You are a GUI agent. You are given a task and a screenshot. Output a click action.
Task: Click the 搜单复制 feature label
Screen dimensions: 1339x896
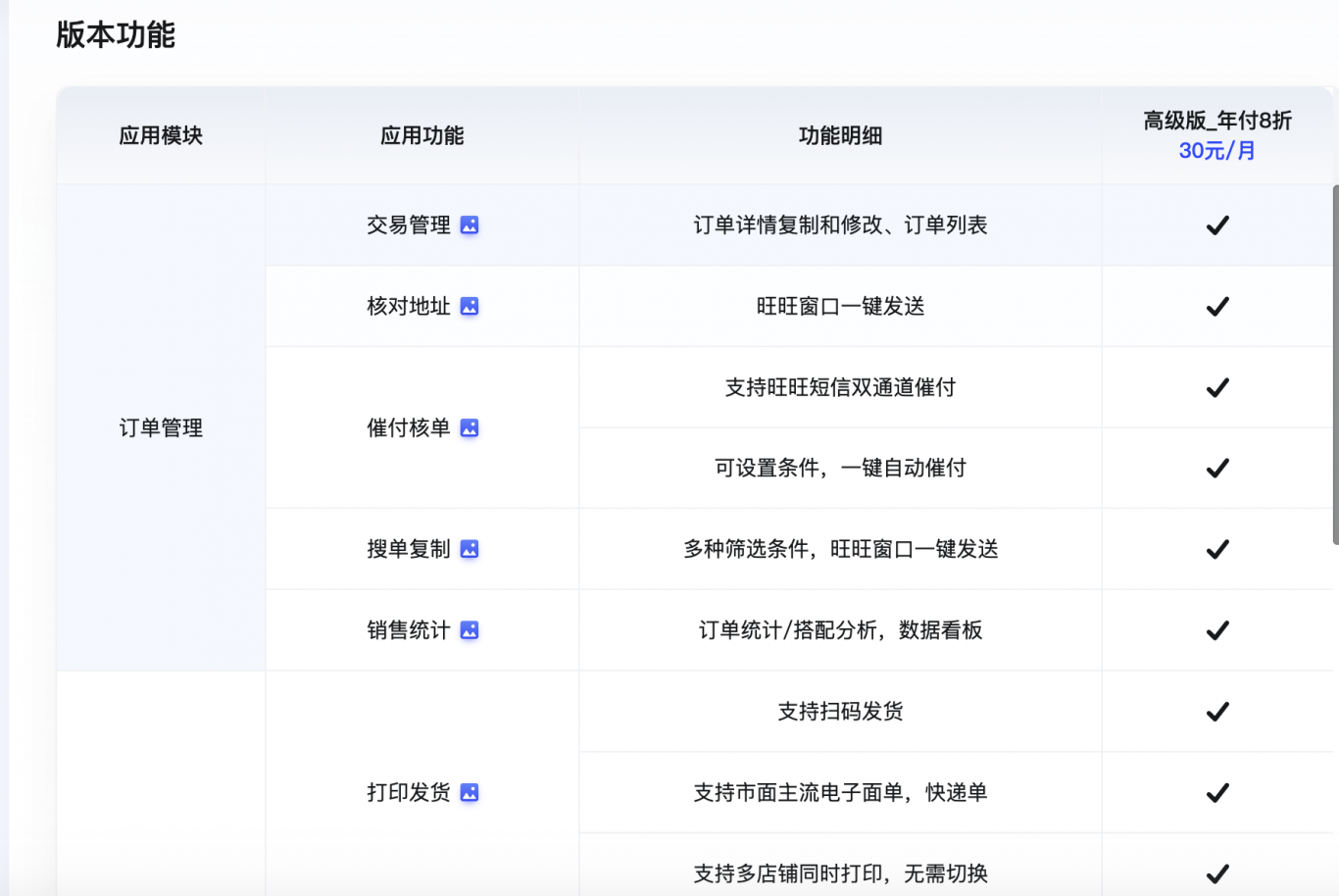409,549
